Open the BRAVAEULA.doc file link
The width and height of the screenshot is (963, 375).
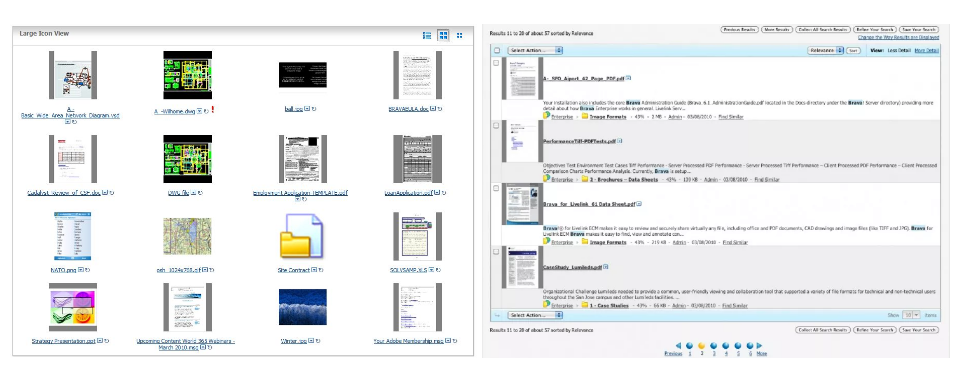pos(408,108)
